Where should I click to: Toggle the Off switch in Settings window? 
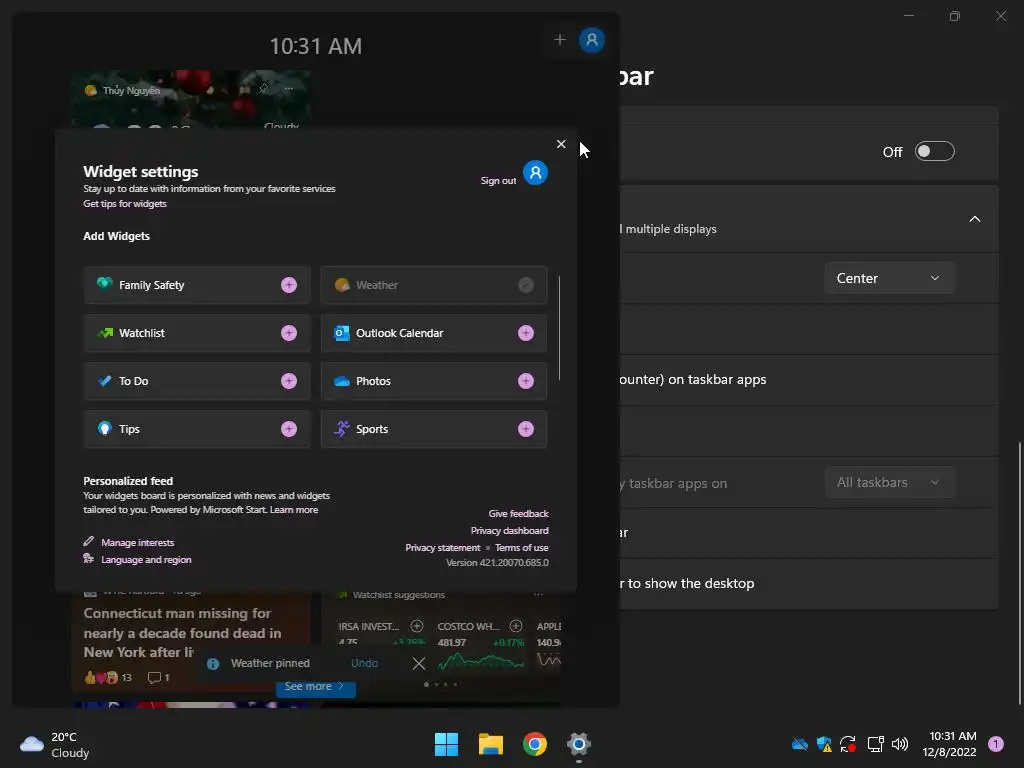click(x=935, y=152)
